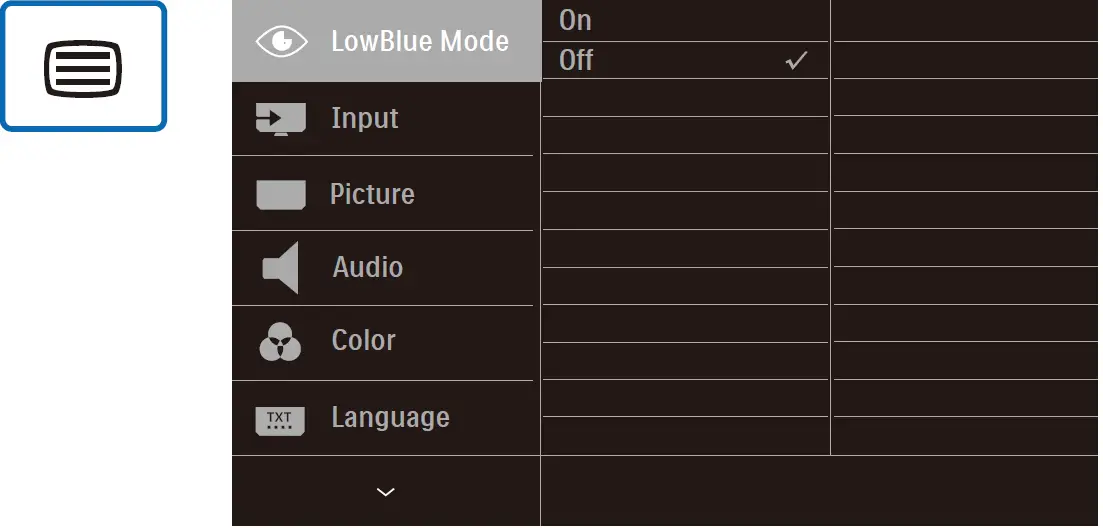Screen dimensions: 1103x528
Task: Open the Input menu
Action: coord(365,118)
